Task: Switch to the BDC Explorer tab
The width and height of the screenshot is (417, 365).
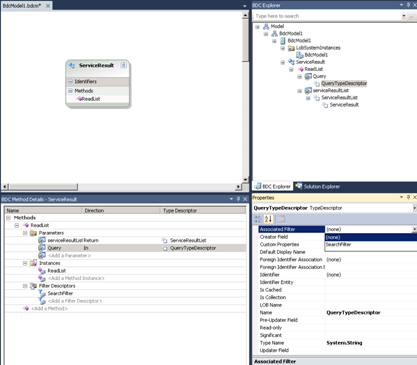Action: 273,186
